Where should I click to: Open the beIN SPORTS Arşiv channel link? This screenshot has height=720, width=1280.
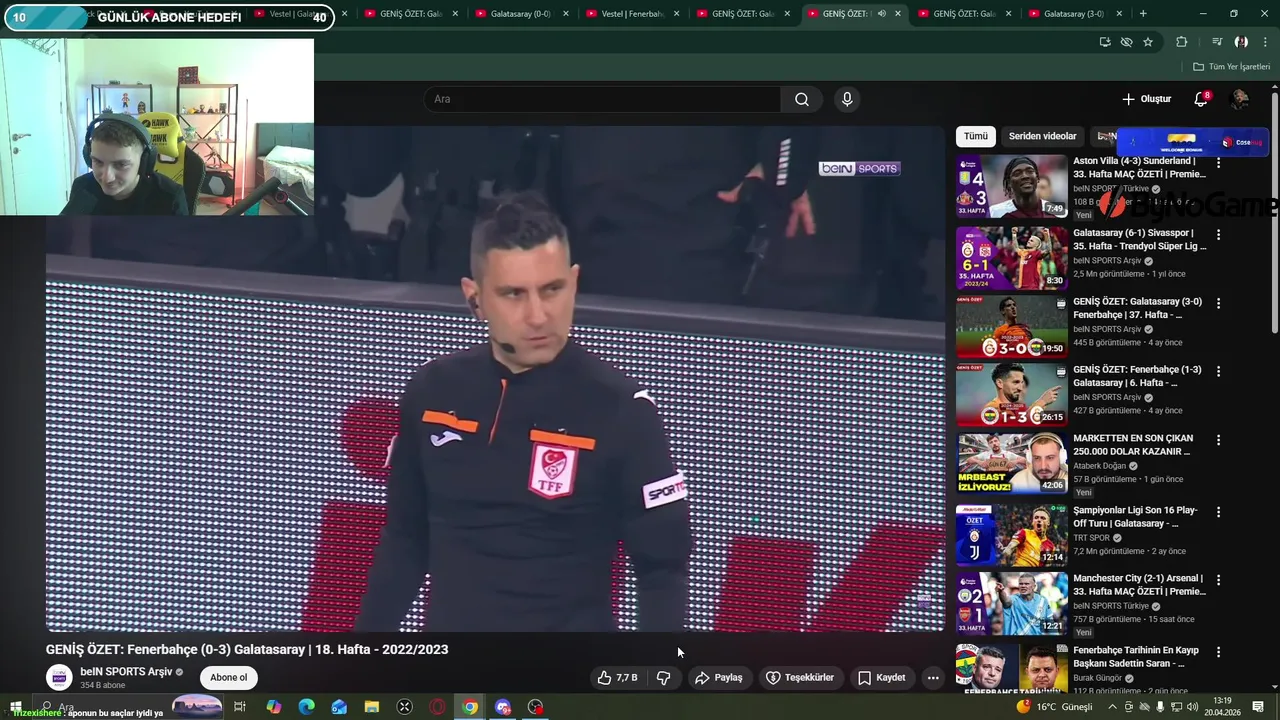tap(126, 672)
